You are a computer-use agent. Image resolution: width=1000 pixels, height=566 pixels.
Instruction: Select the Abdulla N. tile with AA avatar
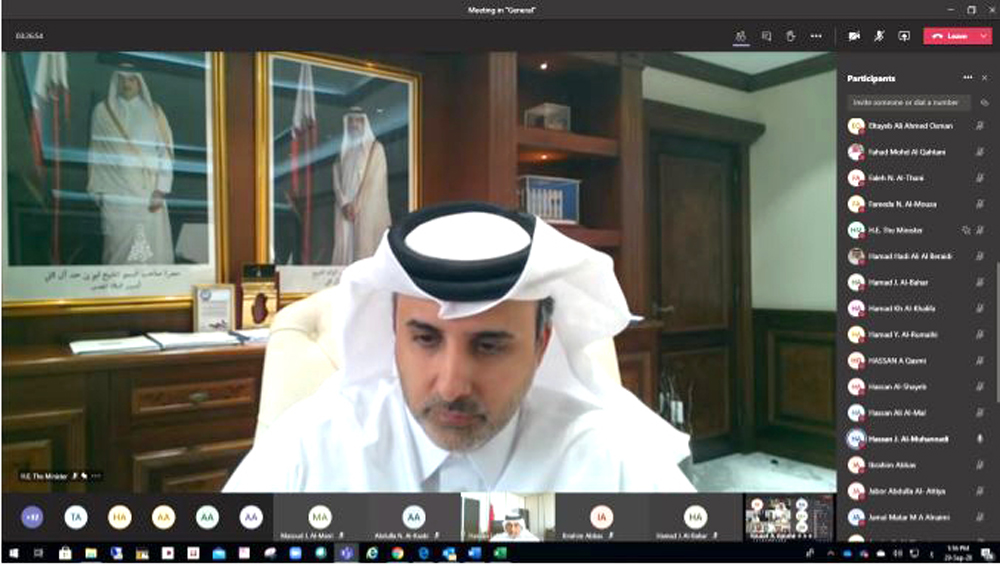point(413,518)
